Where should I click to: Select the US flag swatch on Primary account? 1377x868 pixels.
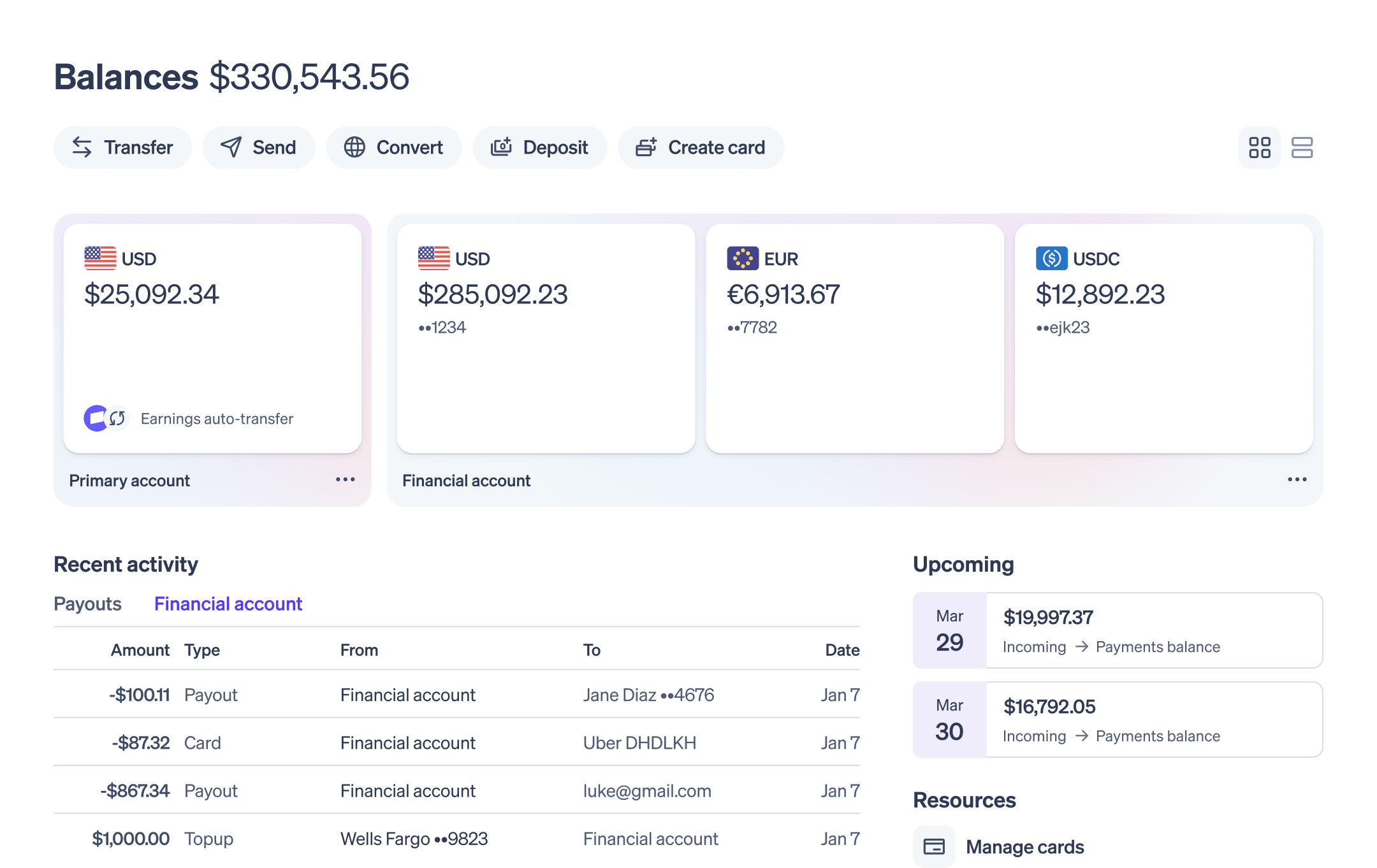pyautogui.click(x=99, y=258)
